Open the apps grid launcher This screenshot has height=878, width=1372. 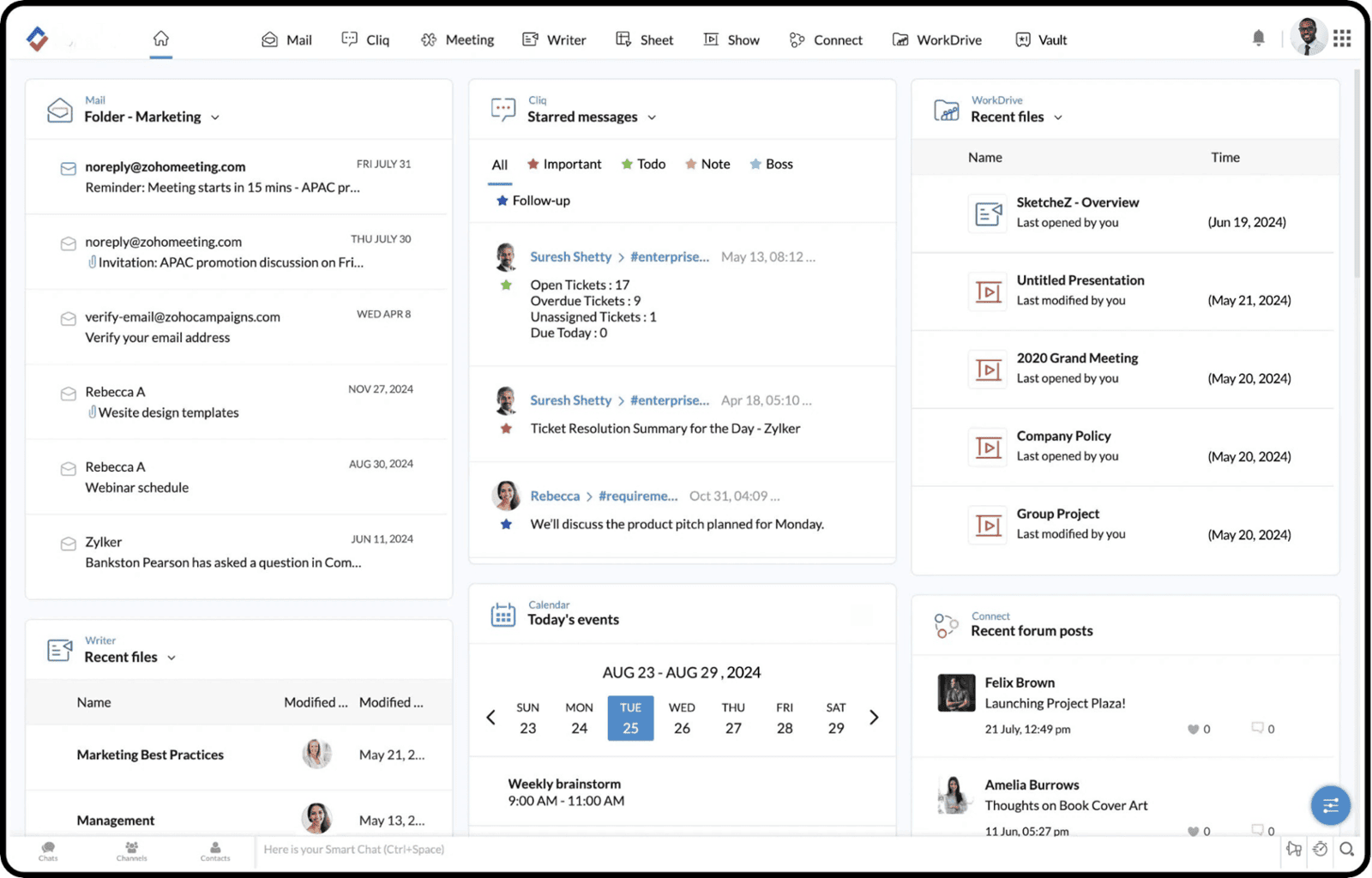pyautogui.click(x=1342, y=39)
